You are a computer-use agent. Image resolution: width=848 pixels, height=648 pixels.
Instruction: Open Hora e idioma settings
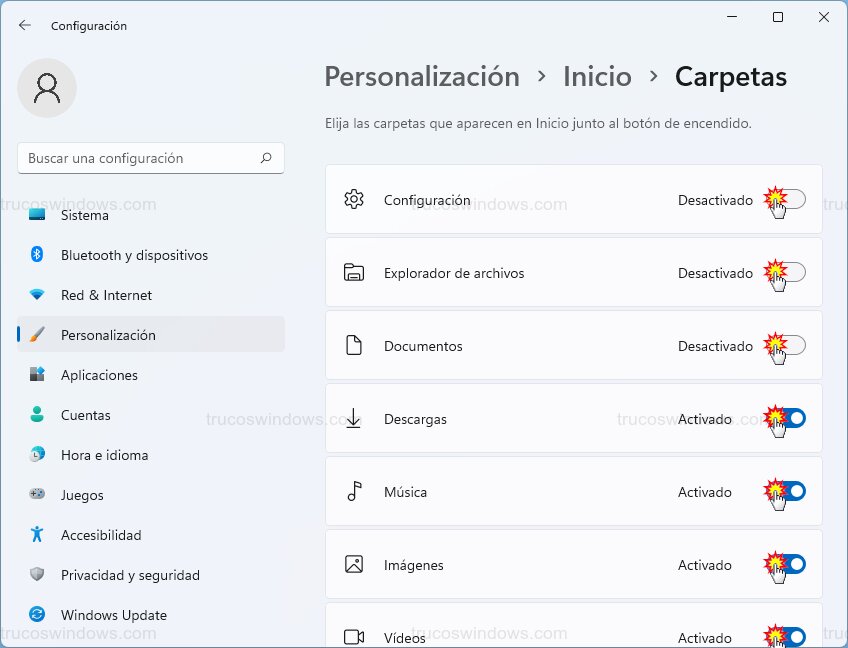pyautogui.click(x=104, y=455)
